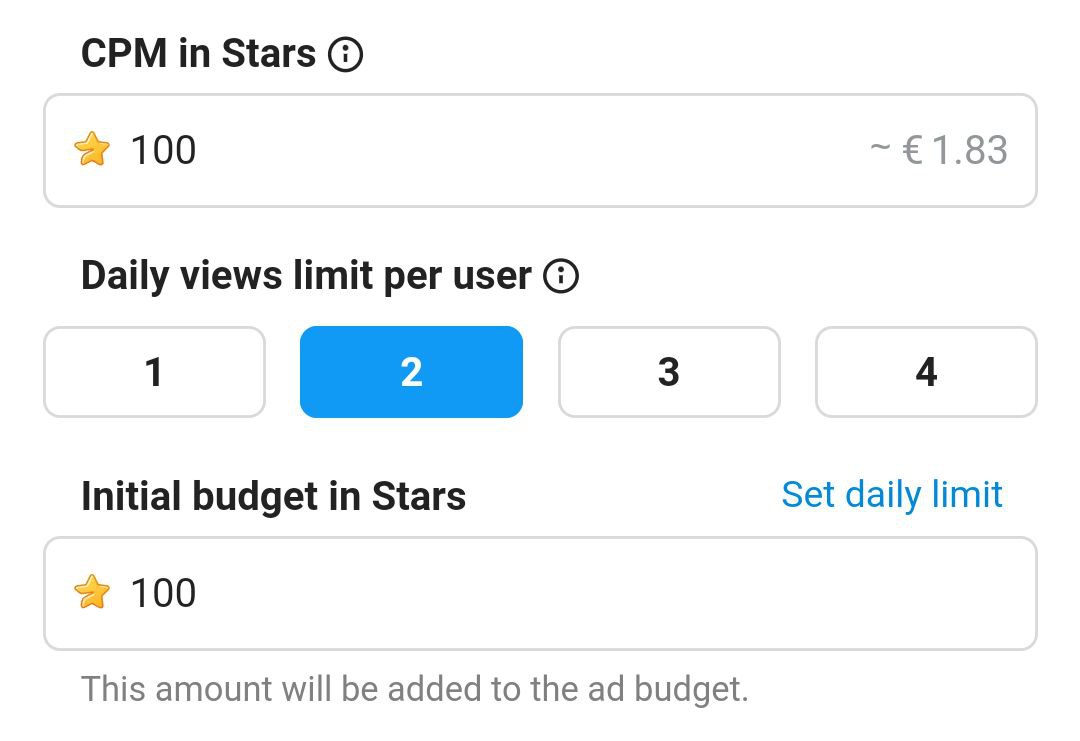Click the tilde before the euro estimate
The image size is (1080, 741).
click(880, 150)
